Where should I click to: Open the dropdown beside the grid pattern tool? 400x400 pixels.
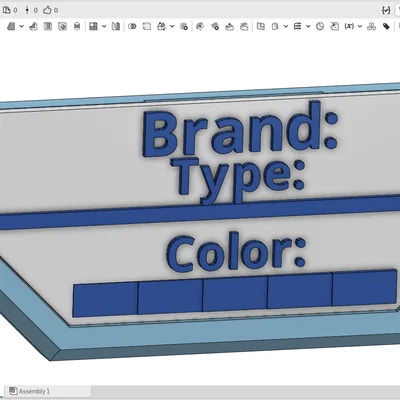click(104, 26)
